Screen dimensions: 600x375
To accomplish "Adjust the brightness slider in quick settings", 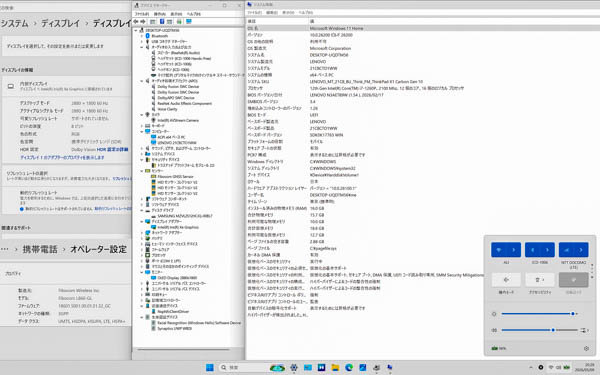I will point(539,314).
